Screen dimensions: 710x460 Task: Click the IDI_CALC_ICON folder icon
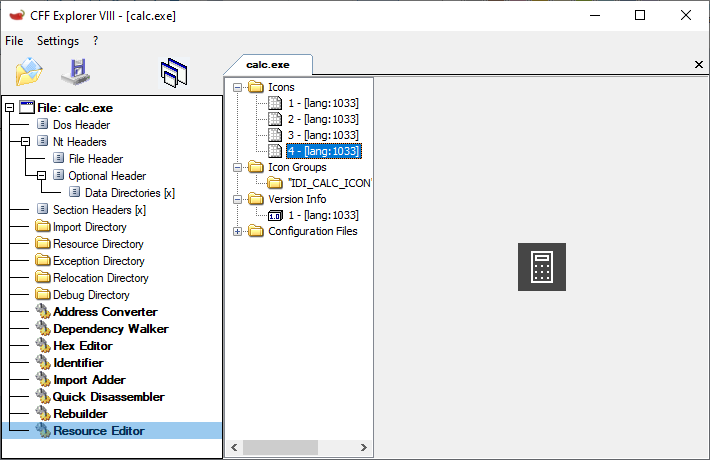275,183
